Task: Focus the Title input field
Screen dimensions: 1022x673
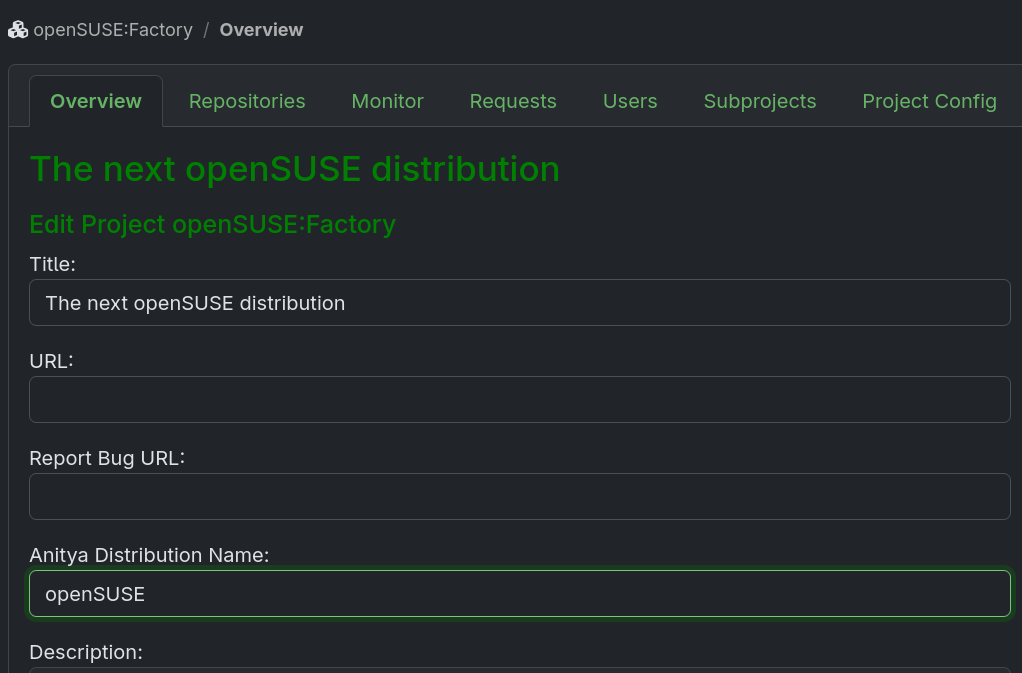Action: (x=519, y=302)
